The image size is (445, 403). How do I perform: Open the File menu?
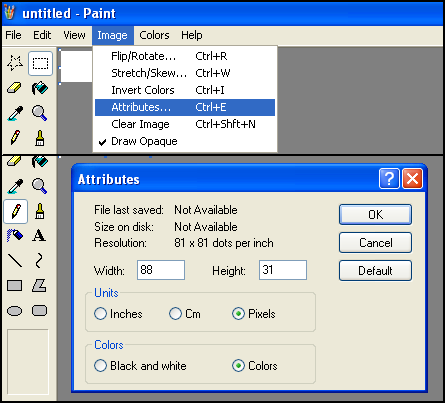tap(13, 35)
